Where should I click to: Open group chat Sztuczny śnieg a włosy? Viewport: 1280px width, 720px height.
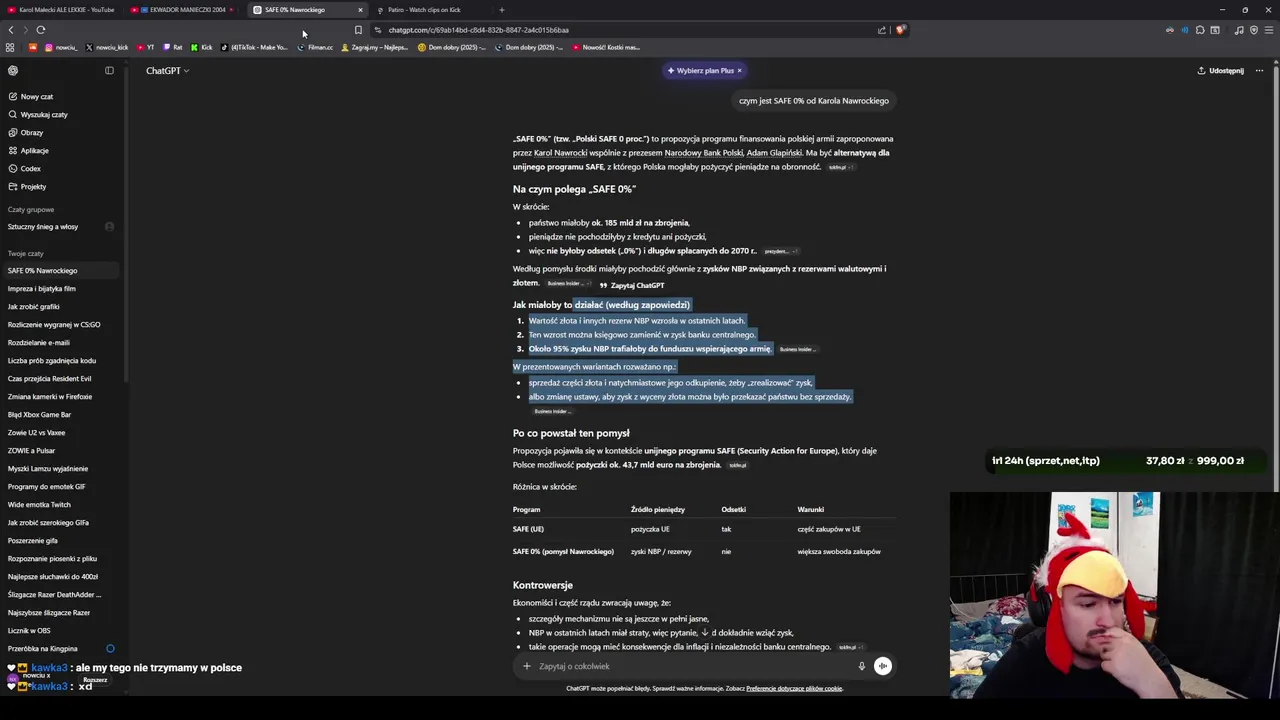pyautogui.click(x=60, y=227)
